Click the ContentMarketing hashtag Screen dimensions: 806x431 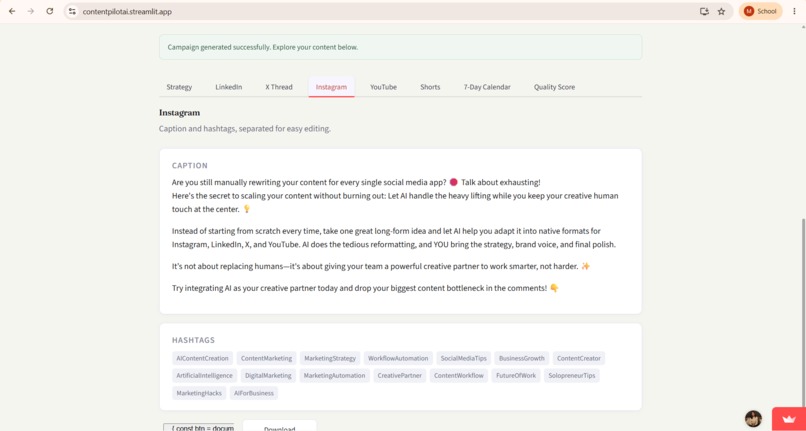click(x=266, y=358)
